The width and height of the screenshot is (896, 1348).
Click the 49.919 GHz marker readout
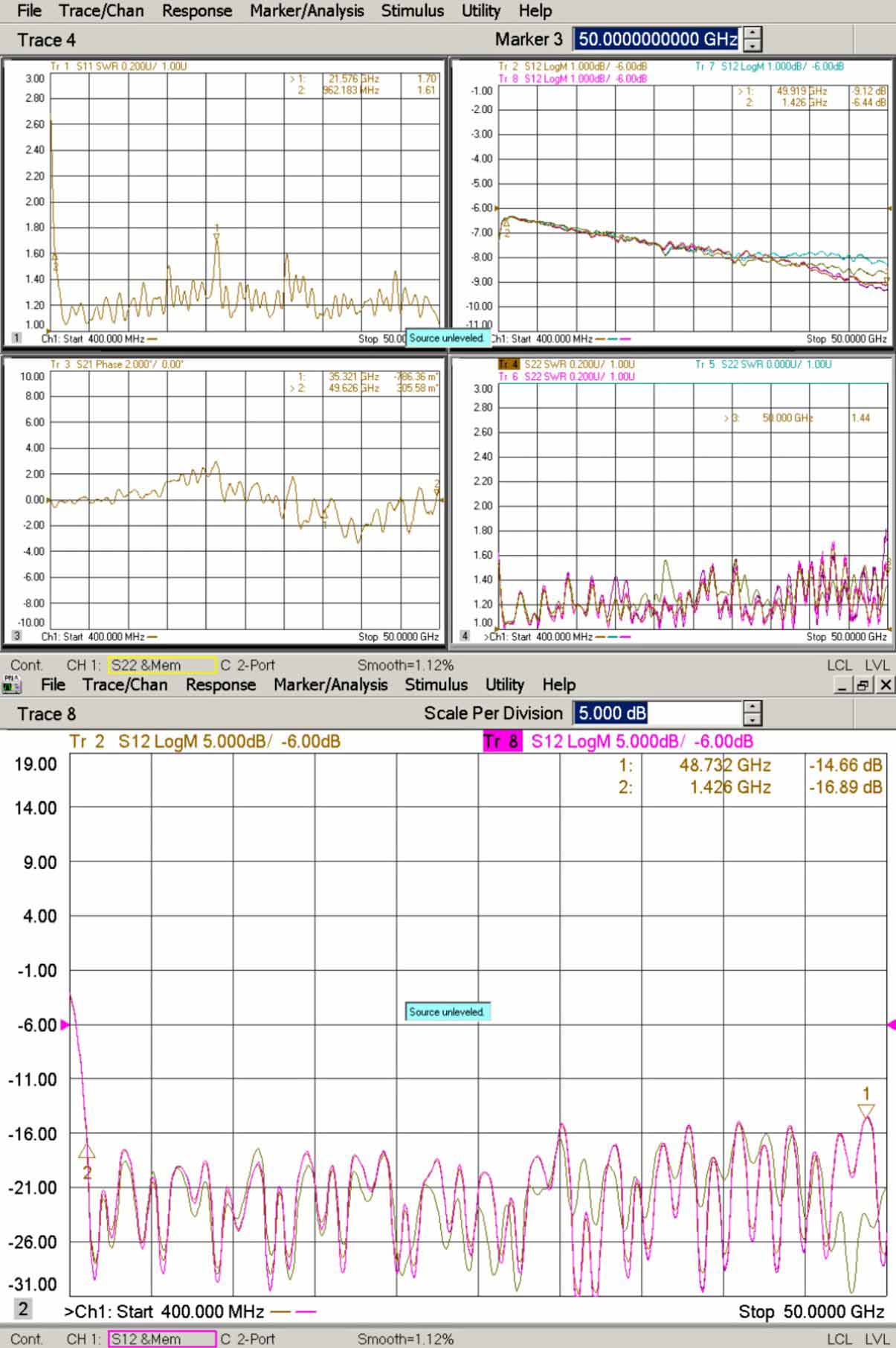[802, 92]
